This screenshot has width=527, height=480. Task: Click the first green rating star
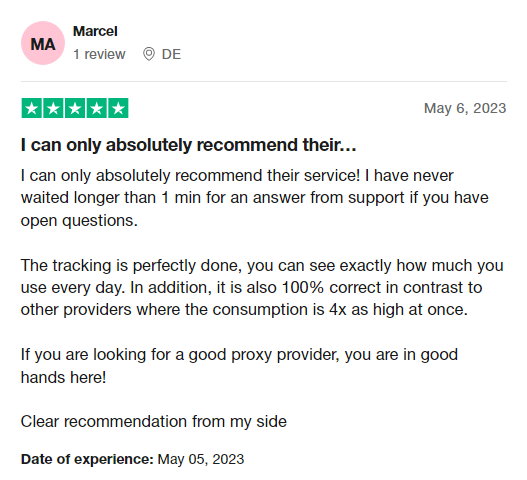click(32, 108)
